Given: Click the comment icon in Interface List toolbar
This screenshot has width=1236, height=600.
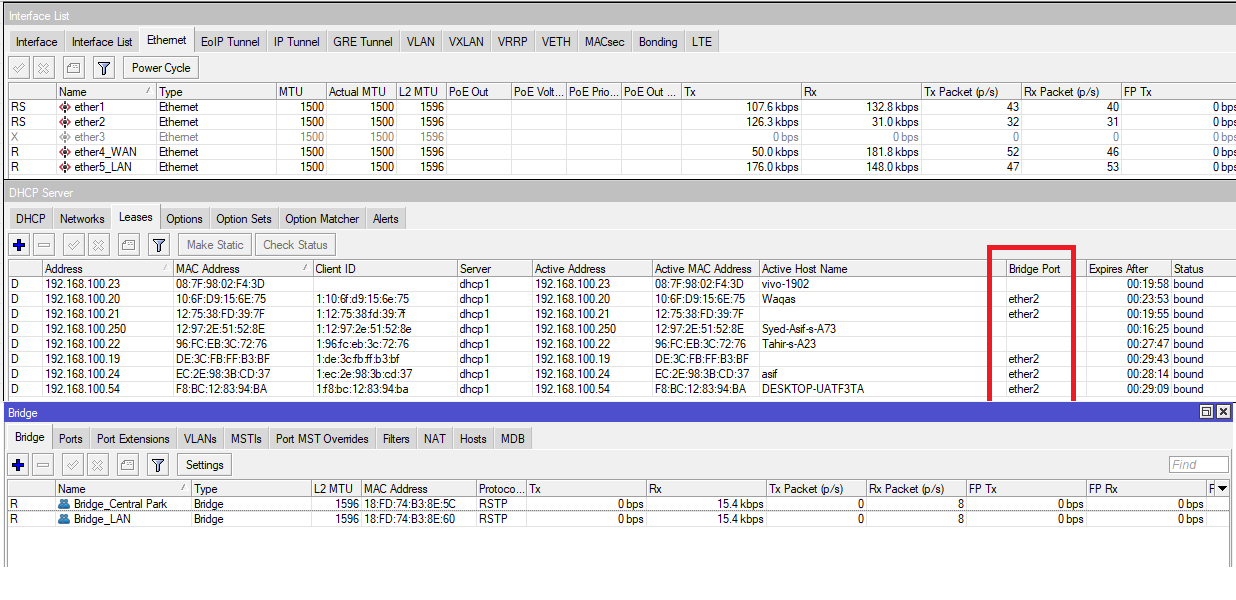Looking at the screenshot, I should pyautogui.click(x=73, y=68).
